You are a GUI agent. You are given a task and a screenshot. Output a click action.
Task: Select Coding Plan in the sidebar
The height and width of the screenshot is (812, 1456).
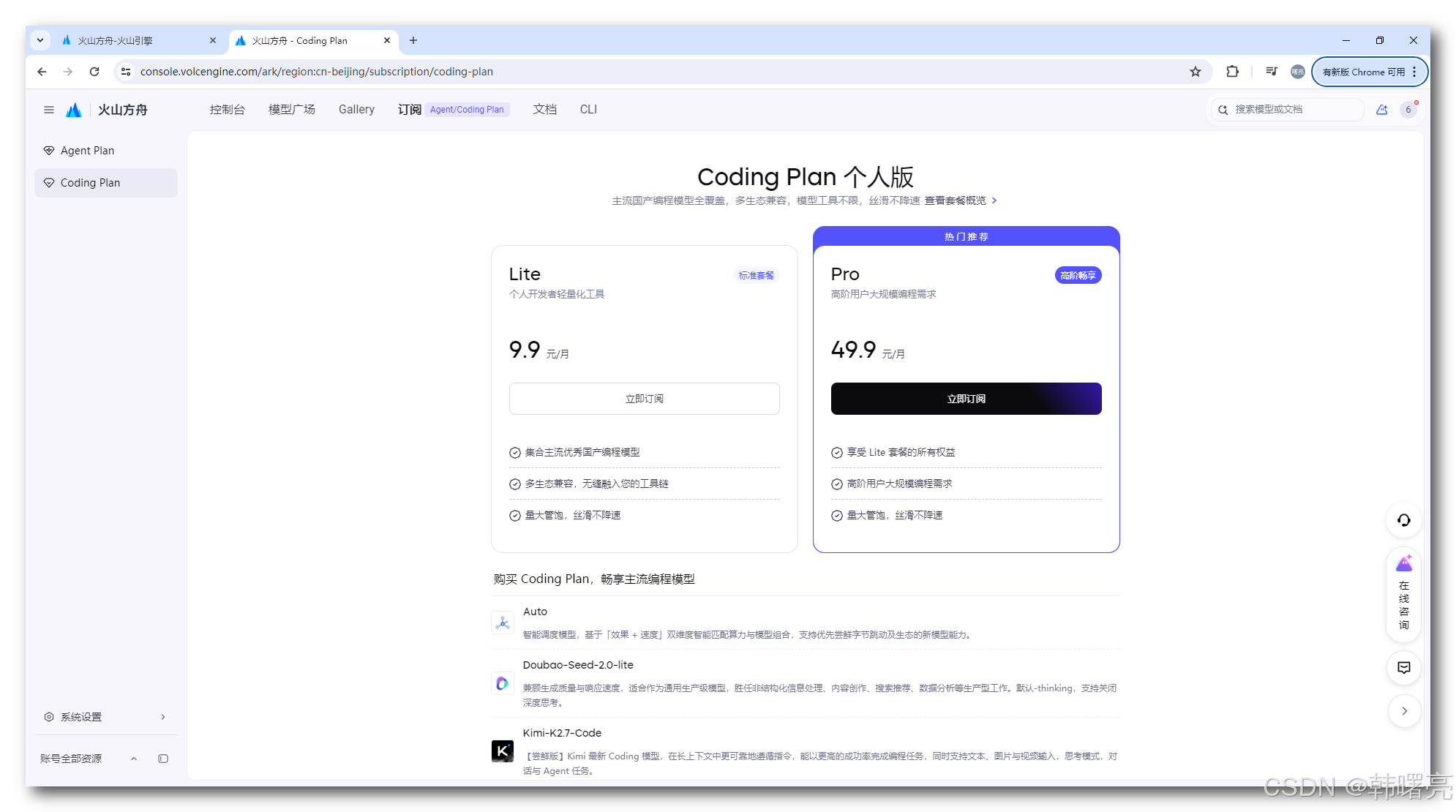(x=106, y=183)
